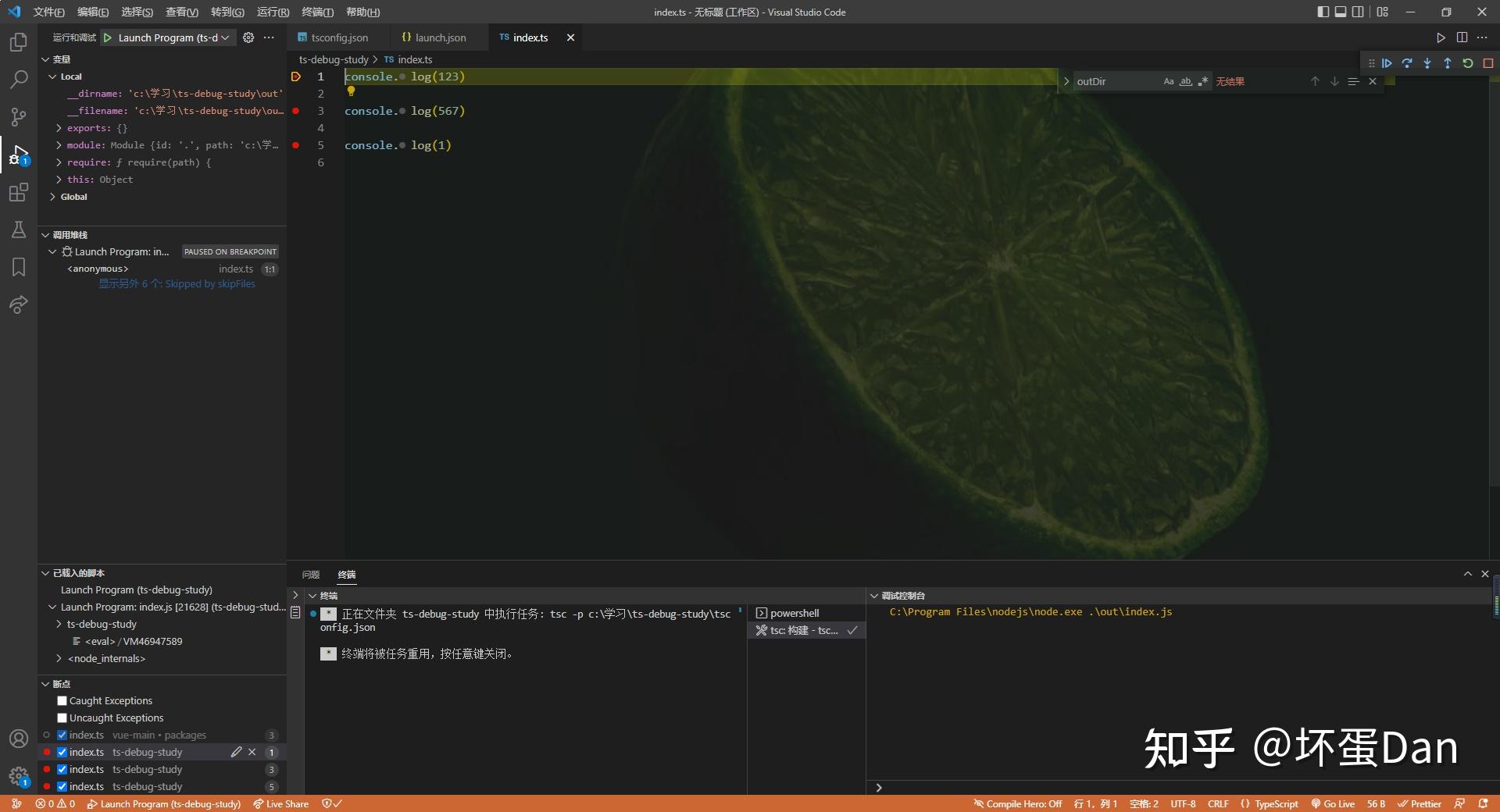Open Source Control in activity bar
Viewport: 1500px width, 812px height.
18,117
